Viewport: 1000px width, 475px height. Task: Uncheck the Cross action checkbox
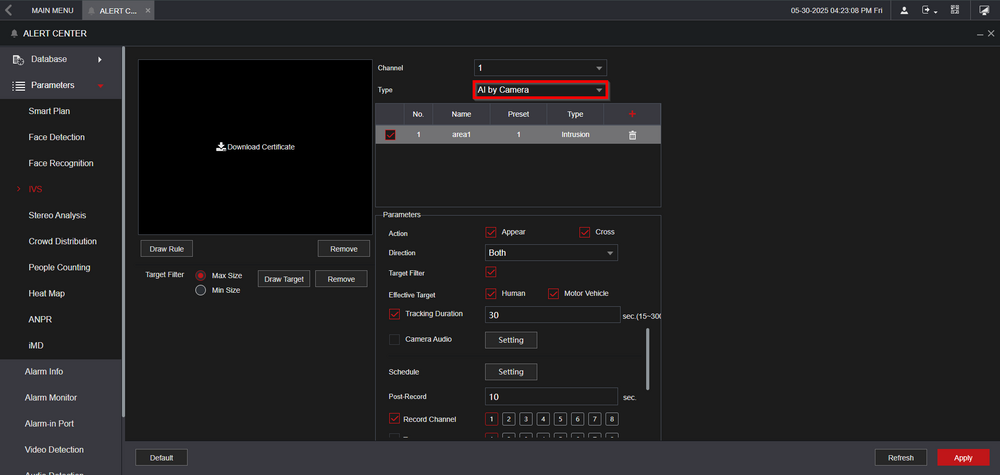click(585, 232)
